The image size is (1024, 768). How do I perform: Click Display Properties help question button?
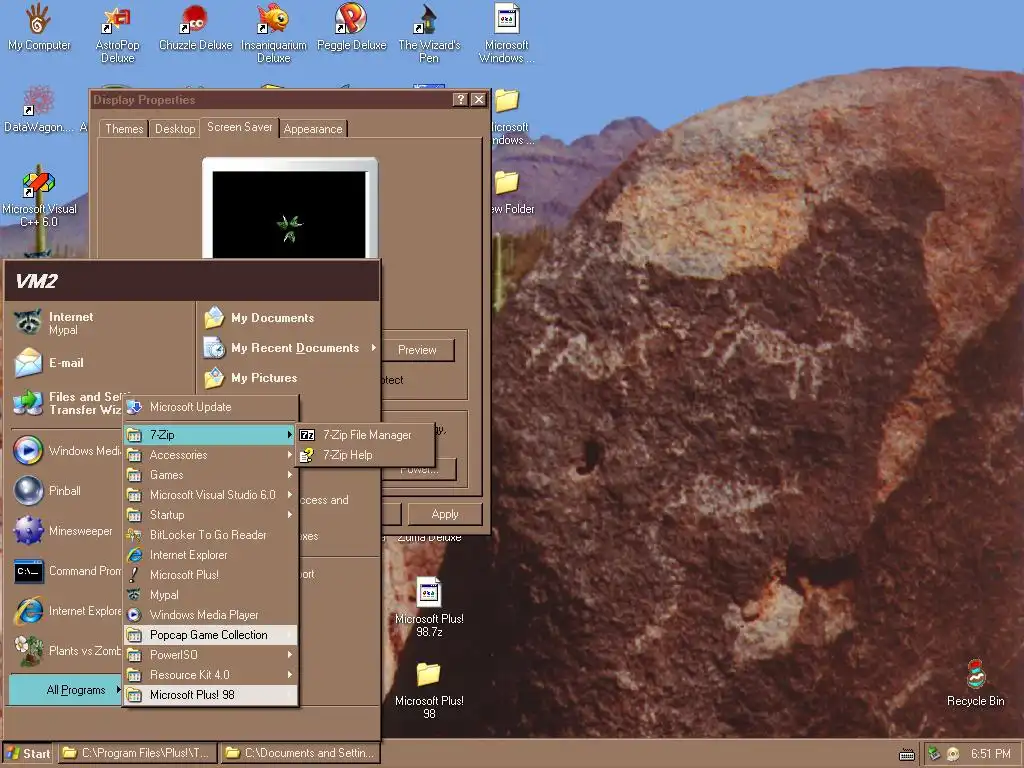(460, 99)
